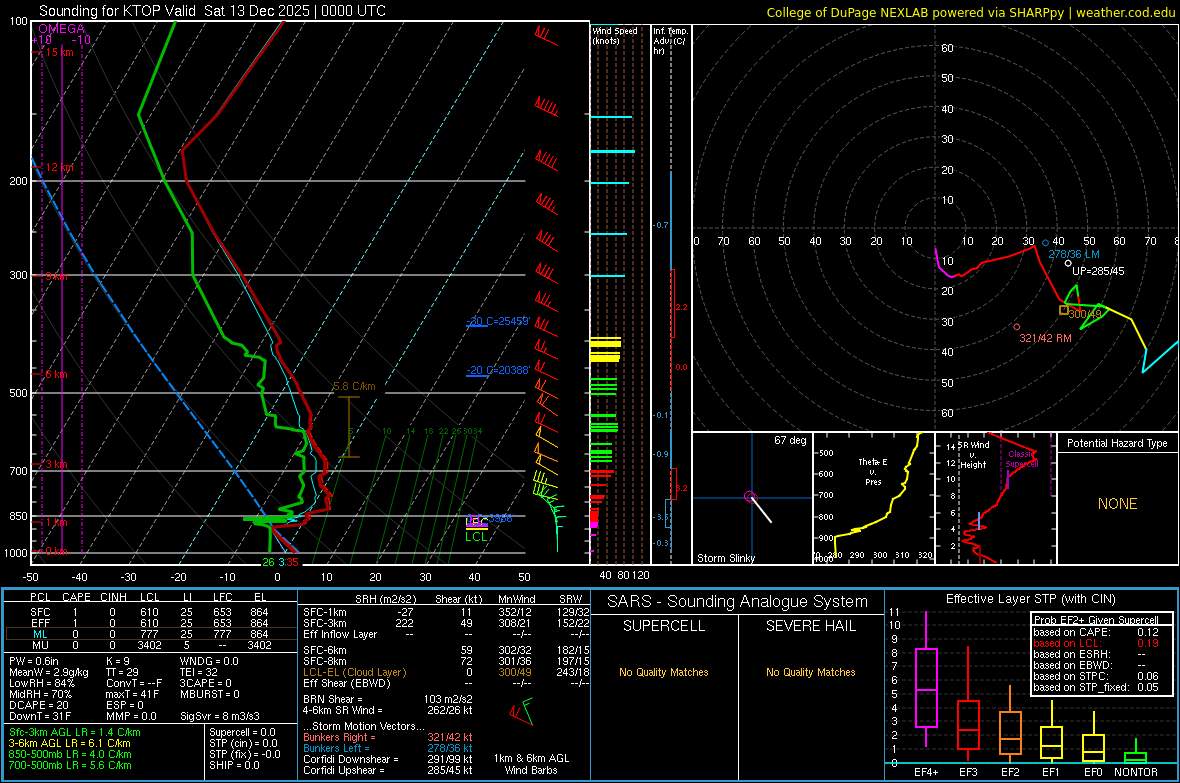Click the Bunkers Left = 278/36 kt line
This screenshot has height=783, width=1180.
point(388,748)
